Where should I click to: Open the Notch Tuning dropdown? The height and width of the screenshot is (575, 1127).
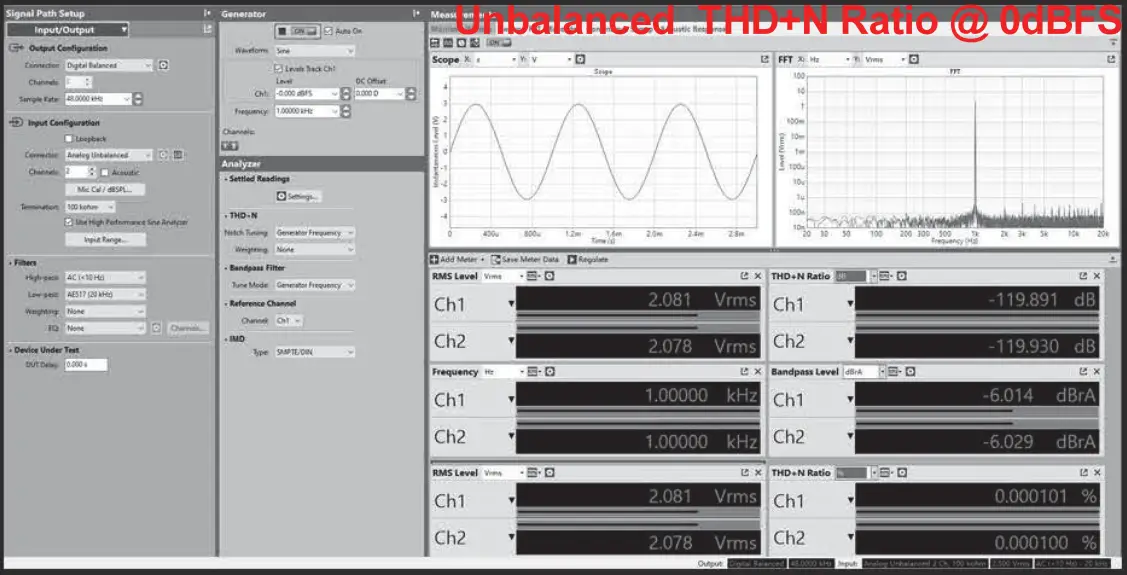pos(315,233)
